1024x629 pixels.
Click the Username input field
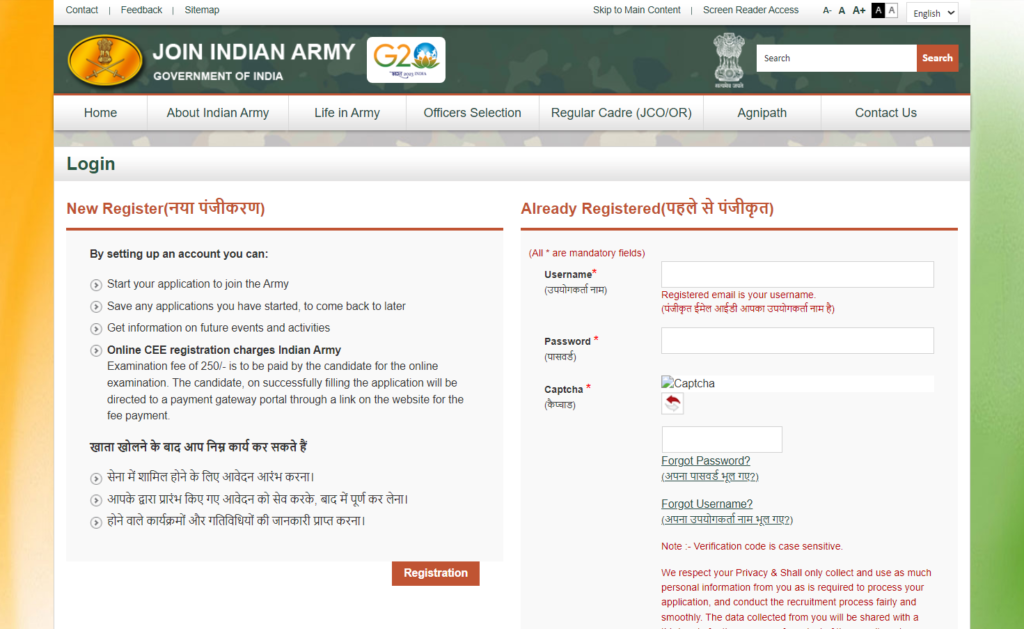(797, 274)
